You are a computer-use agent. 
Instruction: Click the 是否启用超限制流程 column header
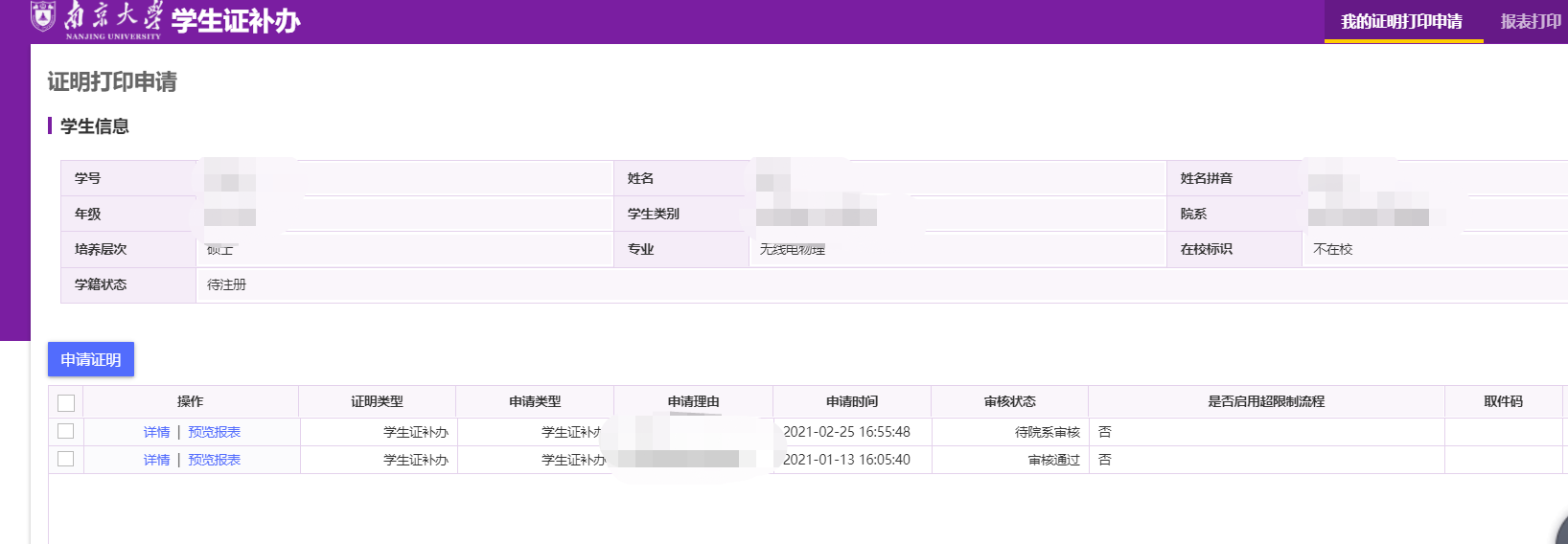click(x=1265, y=402)
